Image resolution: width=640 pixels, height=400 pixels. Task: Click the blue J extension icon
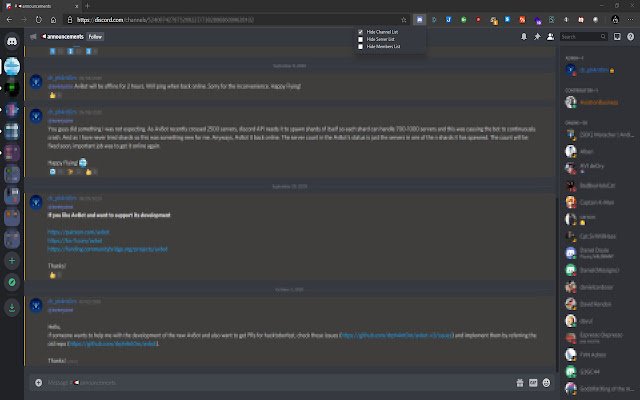(x=449, y=20)
